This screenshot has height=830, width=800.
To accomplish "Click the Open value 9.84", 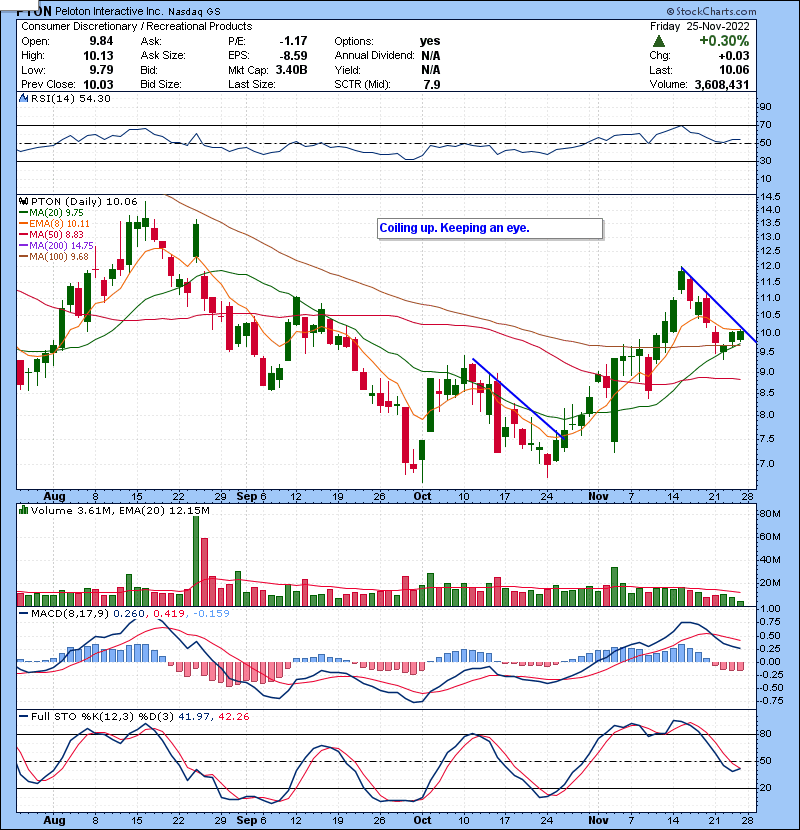I will [x=101, y=41].
